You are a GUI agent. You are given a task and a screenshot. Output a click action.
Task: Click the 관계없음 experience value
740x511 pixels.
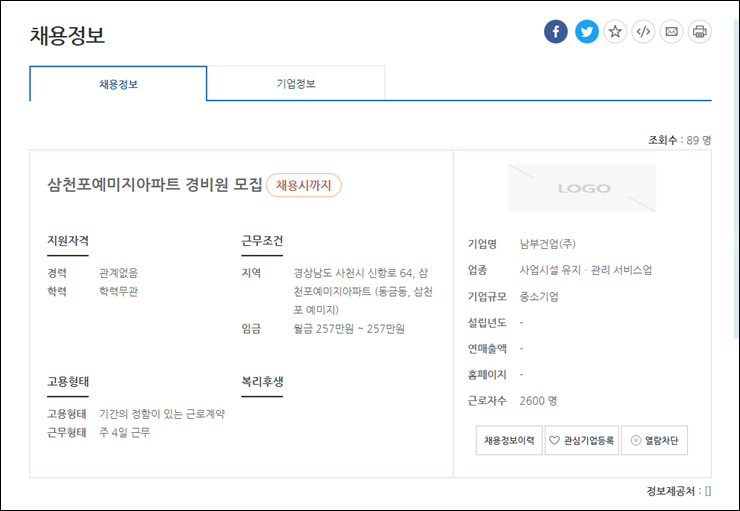118,273
